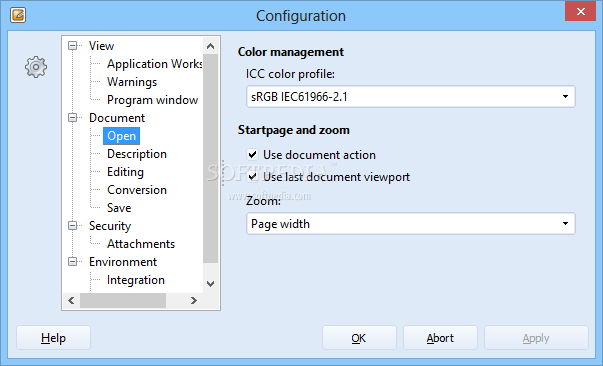The image size is (603, 366).
Task: Click the OK button
Action: tap(359, 338)
